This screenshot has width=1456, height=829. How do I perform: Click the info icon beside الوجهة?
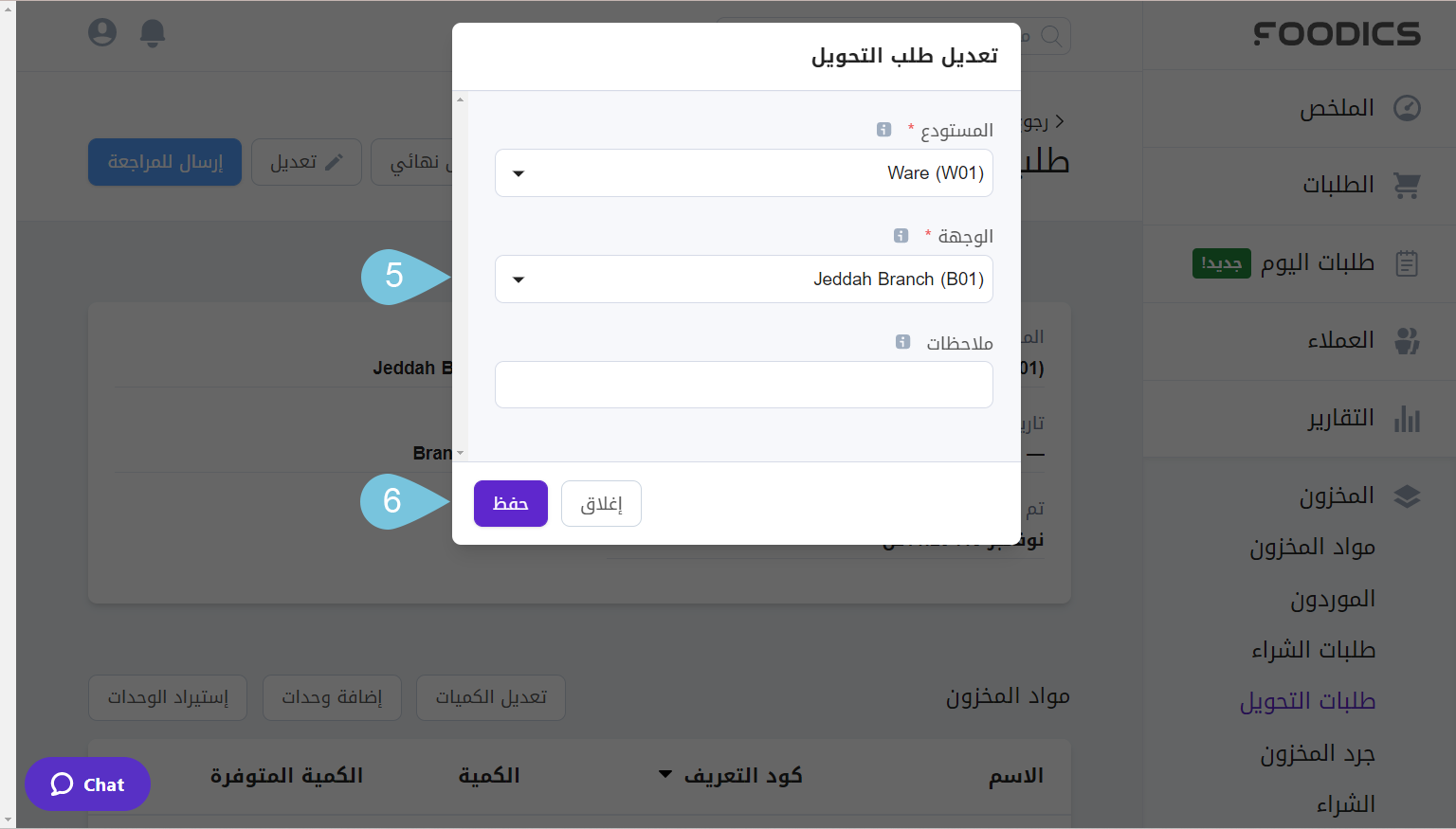coord(901,235)
